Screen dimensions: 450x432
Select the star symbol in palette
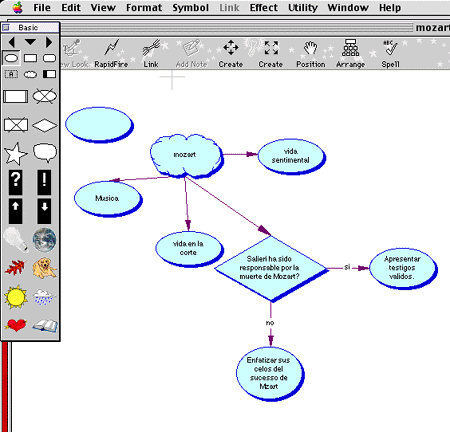tap(15, 154)
